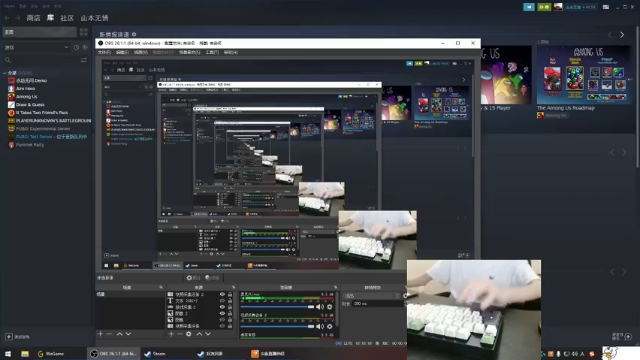Add a new scene with plus icon
The width and height of the screenshot is (640, 360).
click(x=100, y=334)
